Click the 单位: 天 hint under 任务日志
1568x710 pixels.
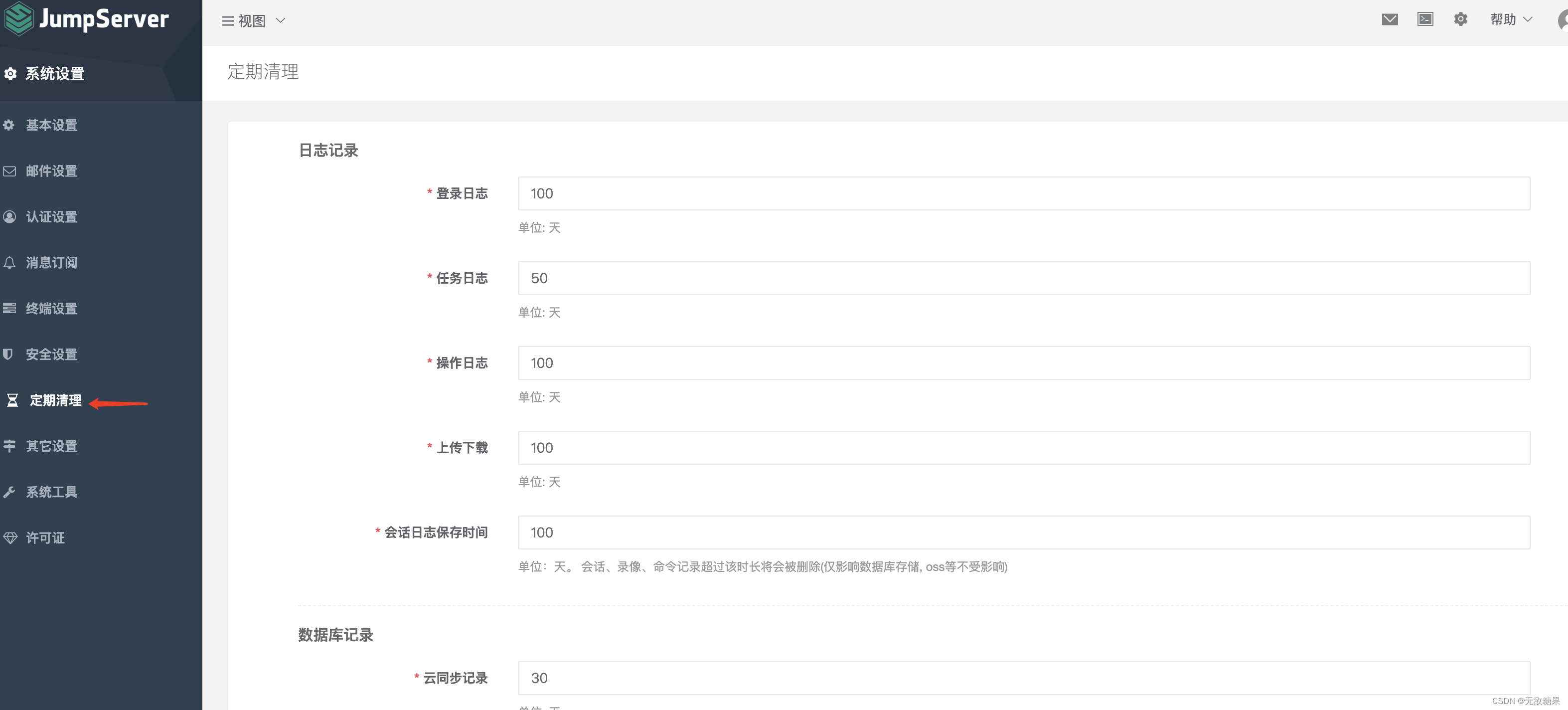point(539,313)
